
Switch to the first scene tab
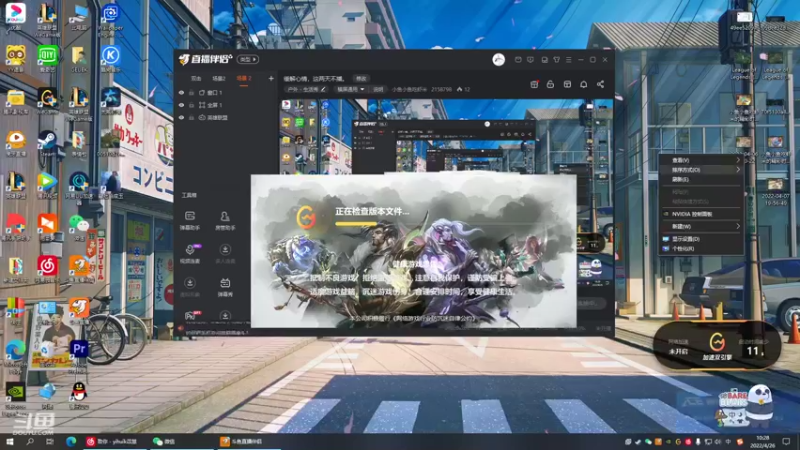[196, 79]
